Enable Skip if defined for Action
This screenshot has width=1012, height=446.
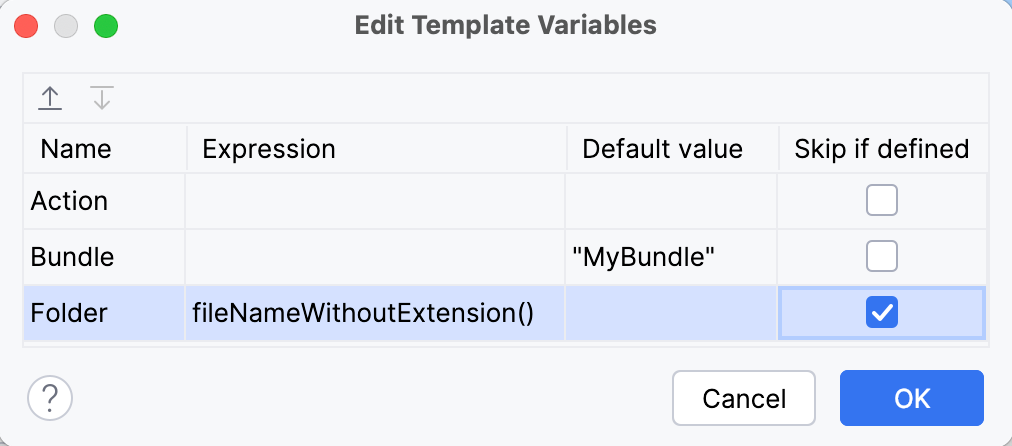click(x=882, y=201)
